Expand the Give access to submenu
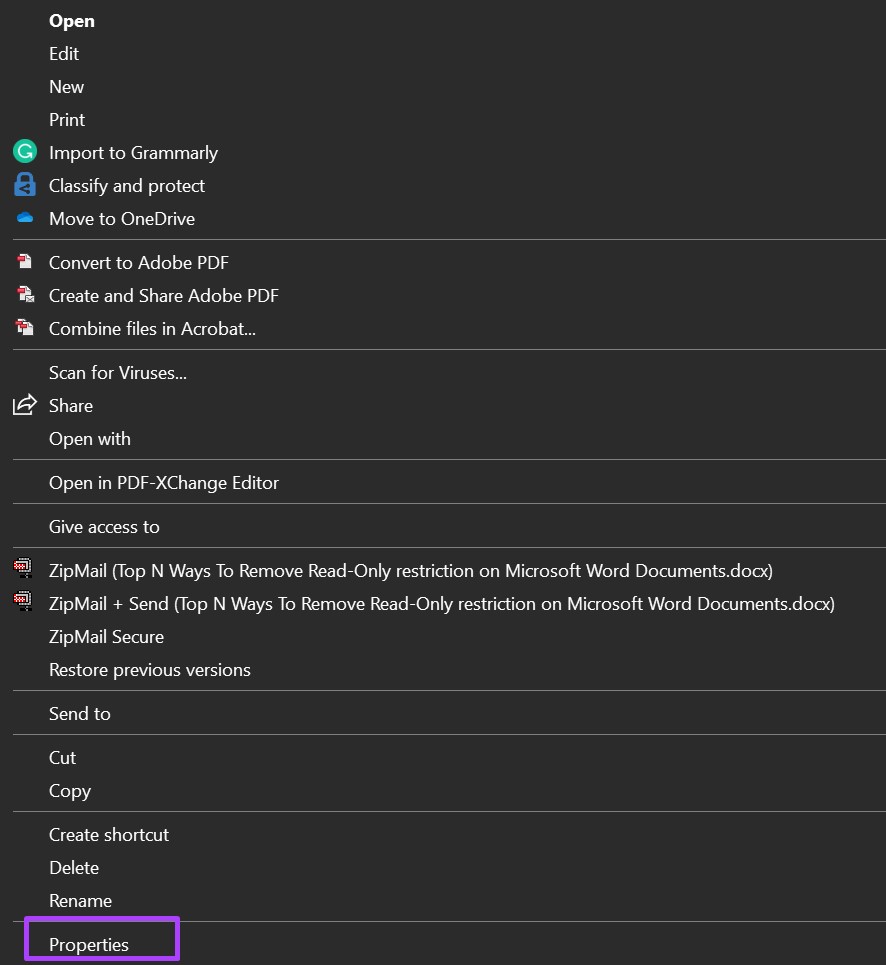 [x=105, y=527]
